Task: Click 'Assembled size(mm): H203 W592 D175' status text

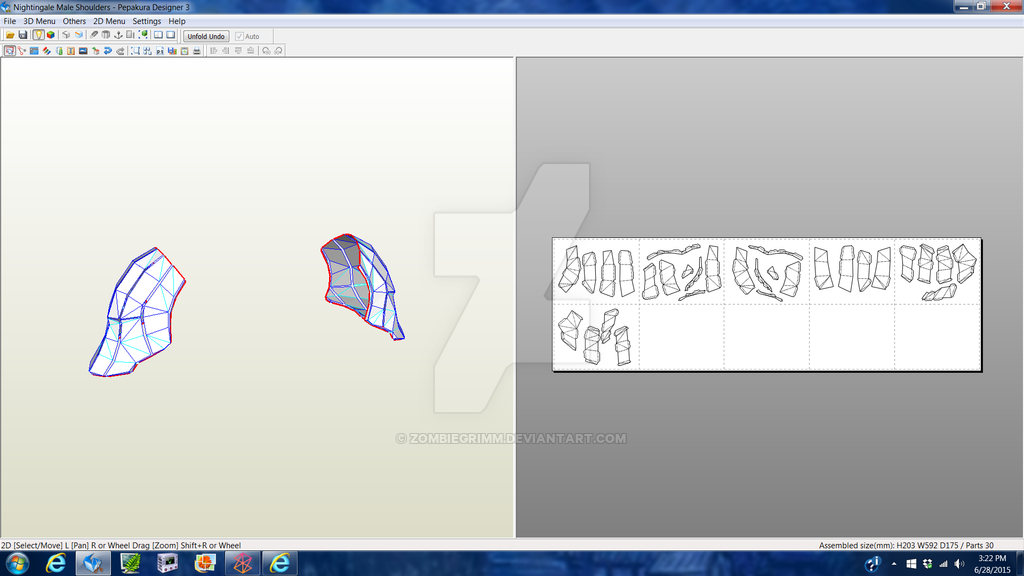Action: click(x=889, y=545)
